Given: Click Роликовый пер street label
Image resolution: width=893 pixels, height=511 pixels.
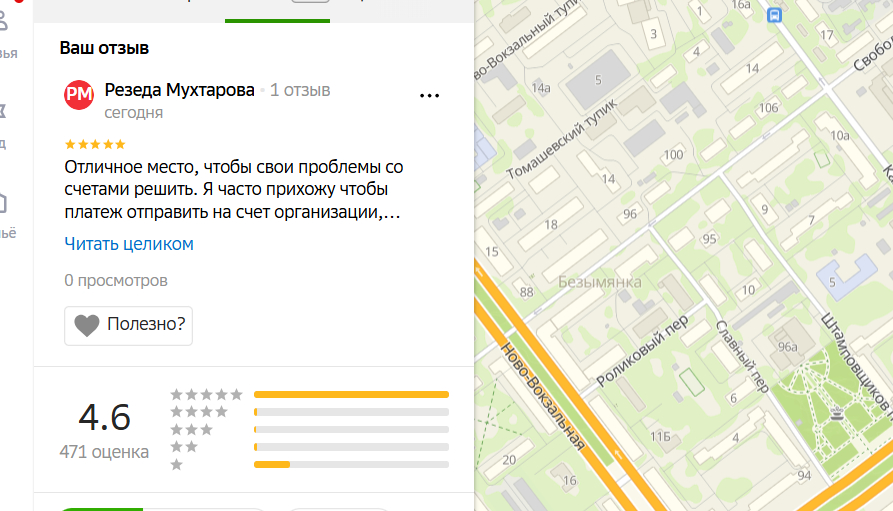Looking at the screenshot, I should coord(642,350).
